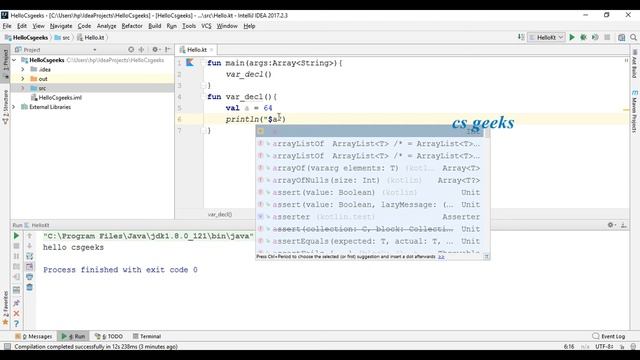Screen dimensions: 640x360
Task: Click Hello.kt breadcrumb in navigation bar
Action: click(91, 38)
